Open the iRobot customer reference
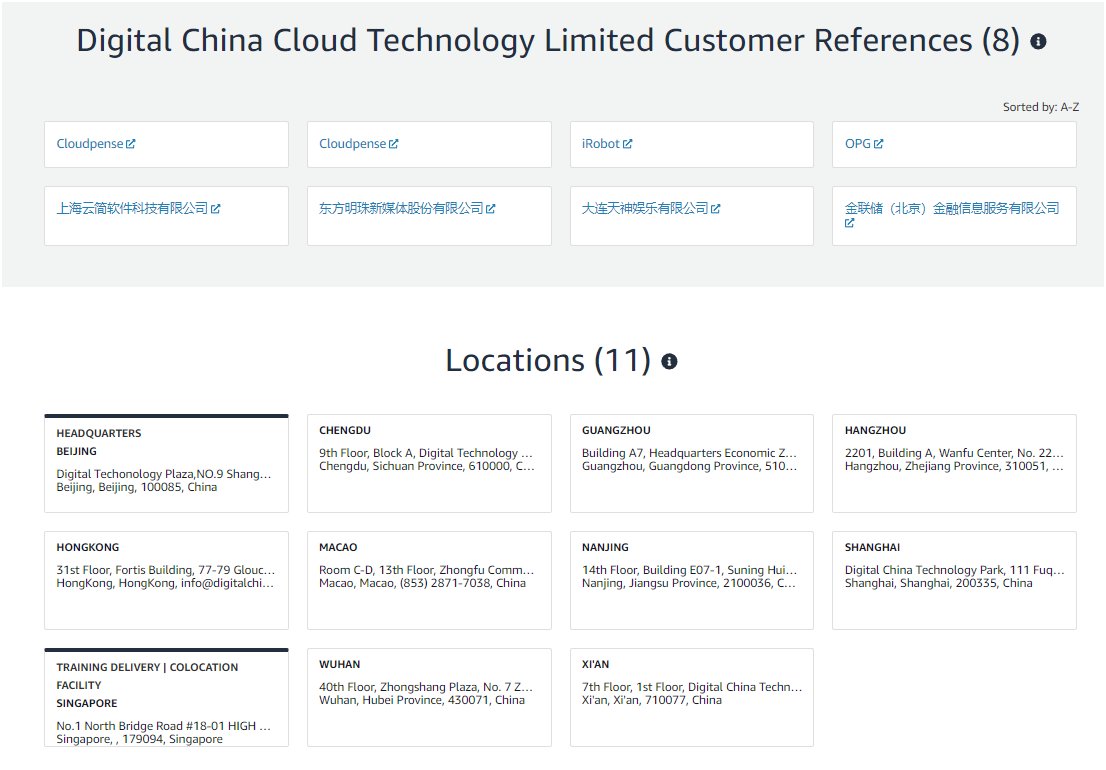This screenshot has width=1106, height=770. pos(600,144)
